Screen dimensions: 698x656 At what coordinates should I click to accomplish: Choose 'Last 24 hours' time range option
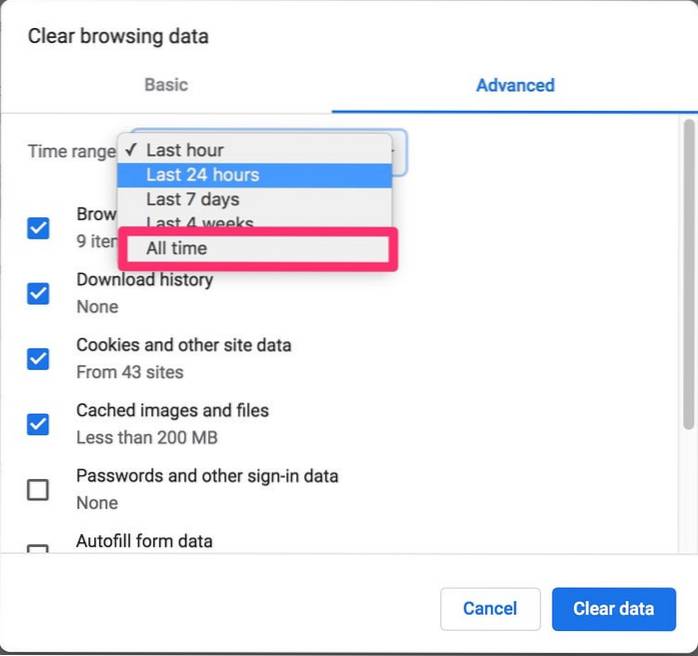pos(202,175)
